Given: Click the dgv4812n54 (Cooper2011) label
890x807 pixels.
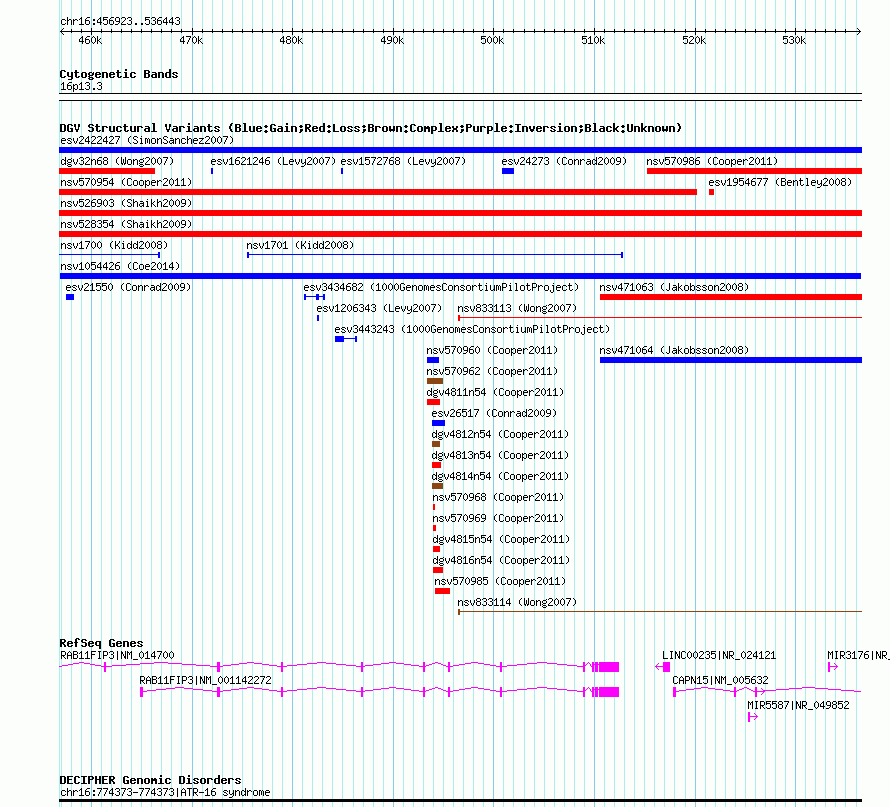Looking at the screenshot, I should click(500, 434).
